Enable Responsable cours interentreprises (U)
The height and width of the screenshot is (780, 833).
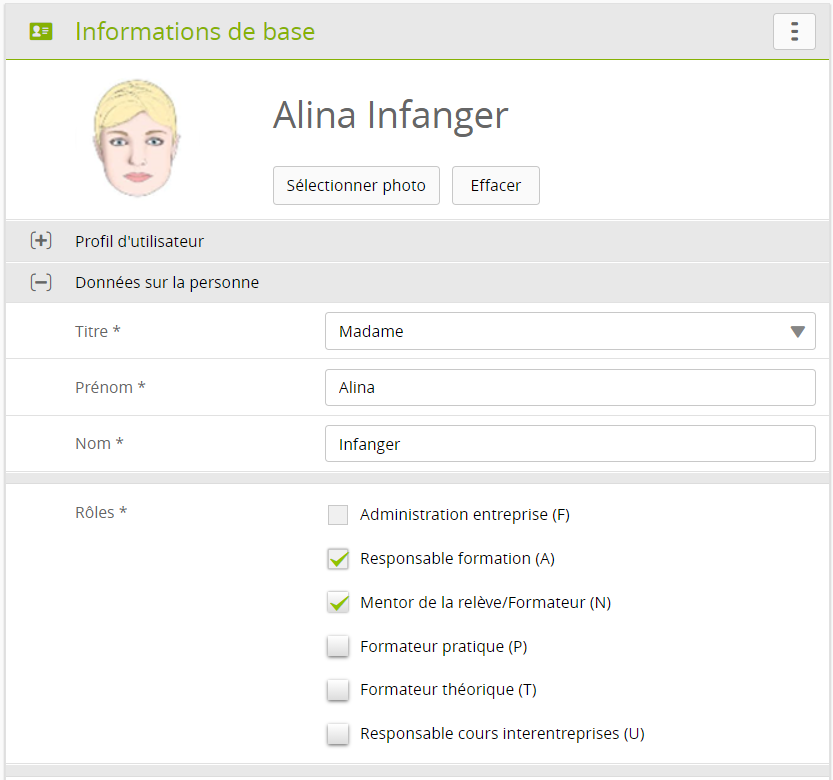[338, 734]
